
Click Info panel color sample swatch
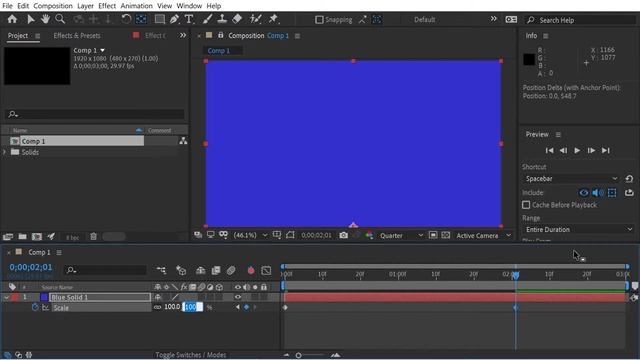[x=529, y=60]
